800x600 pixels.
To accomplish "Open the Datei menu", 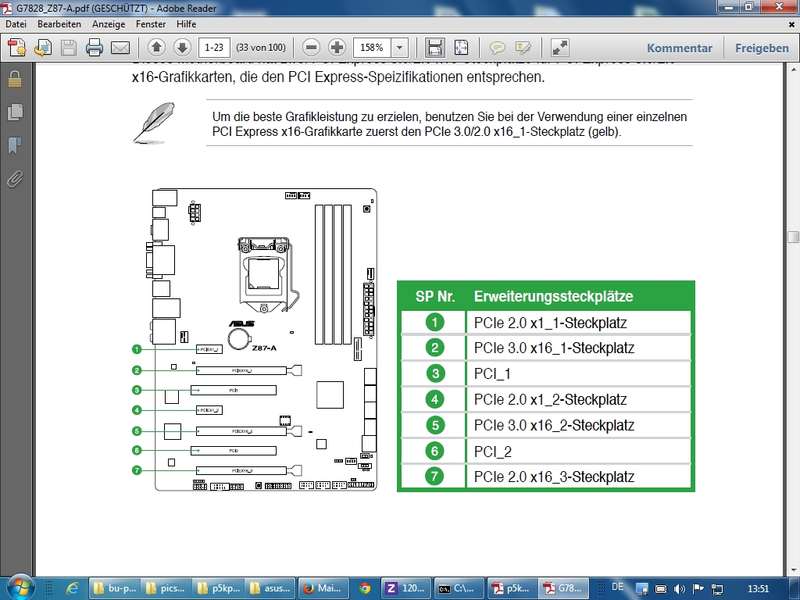I will 16,24.
